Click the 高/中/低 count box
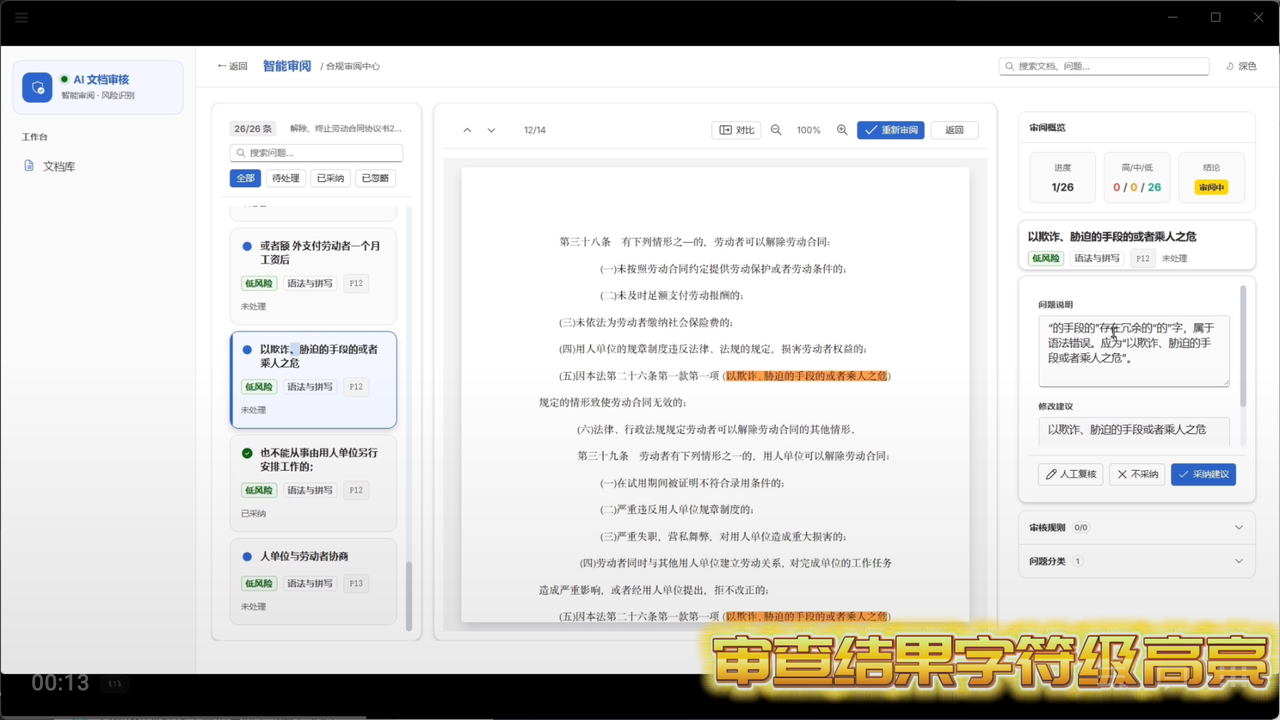 point(1137,177)
